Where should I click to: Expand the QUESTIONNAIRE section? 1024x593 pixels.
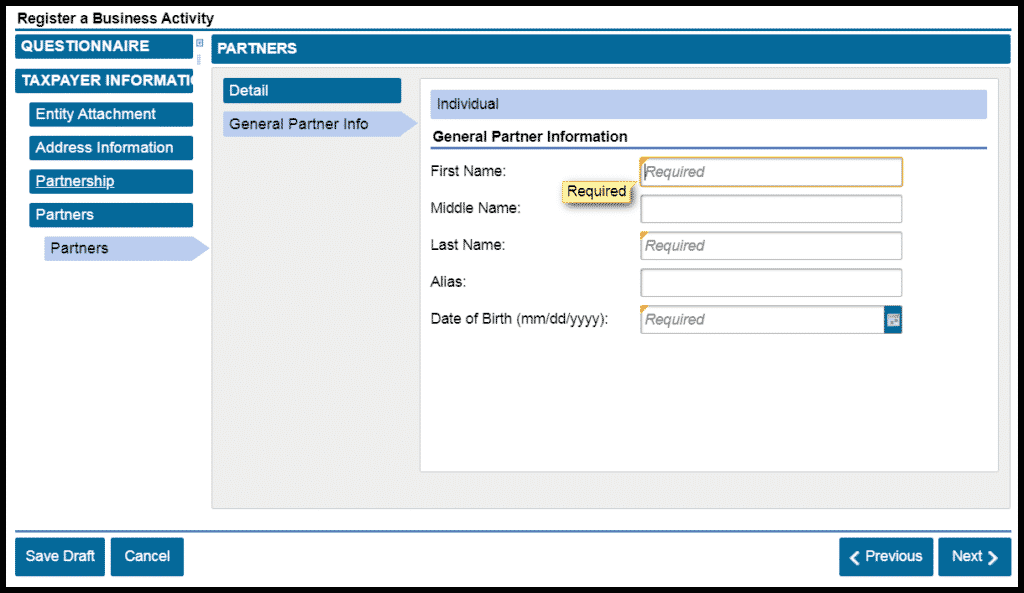tap(104, 46)
